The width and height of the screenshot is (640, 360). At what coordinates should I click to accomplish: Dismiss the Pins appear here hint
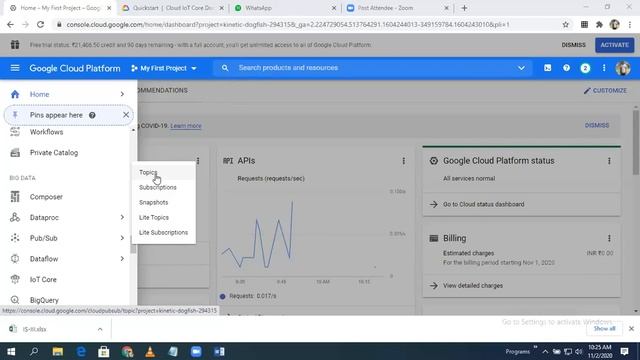(x=126, y=115)
